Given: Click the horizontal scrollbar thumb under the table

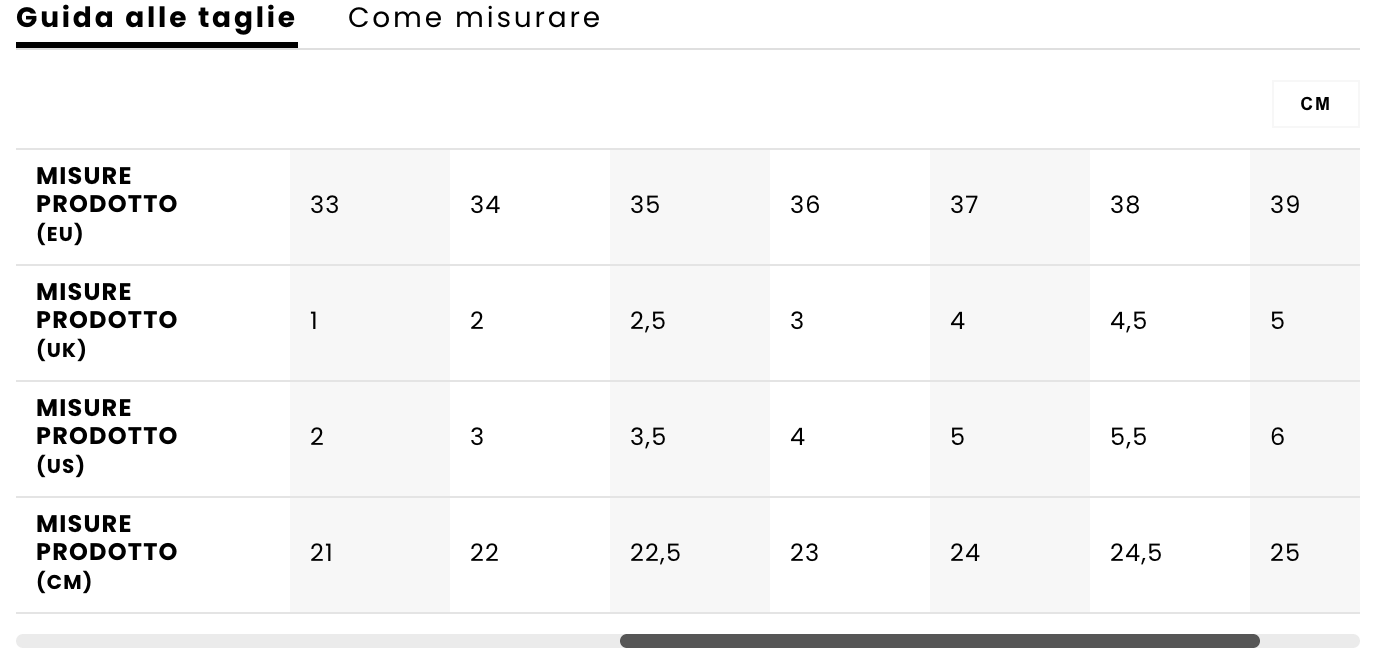Looking at the screenshot, I should click(939, 641).
